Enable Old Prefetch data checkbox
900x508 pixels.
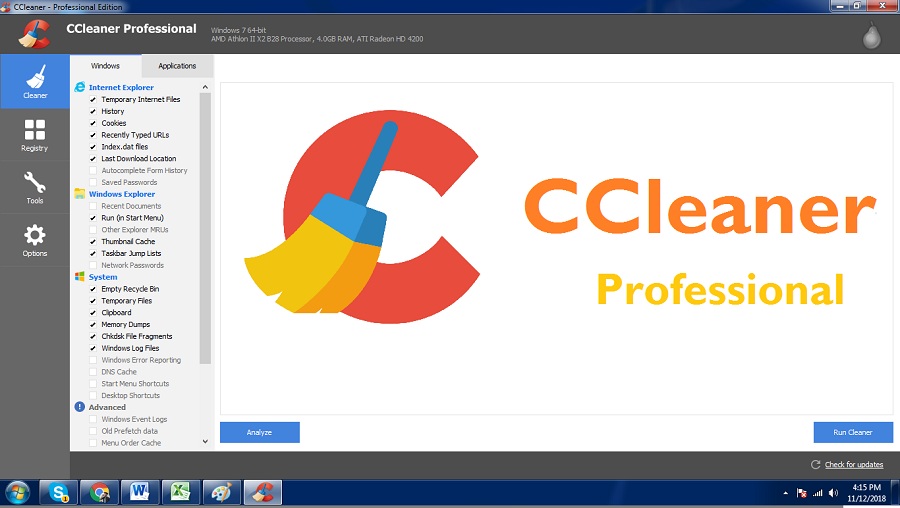[x=93, y=431]
